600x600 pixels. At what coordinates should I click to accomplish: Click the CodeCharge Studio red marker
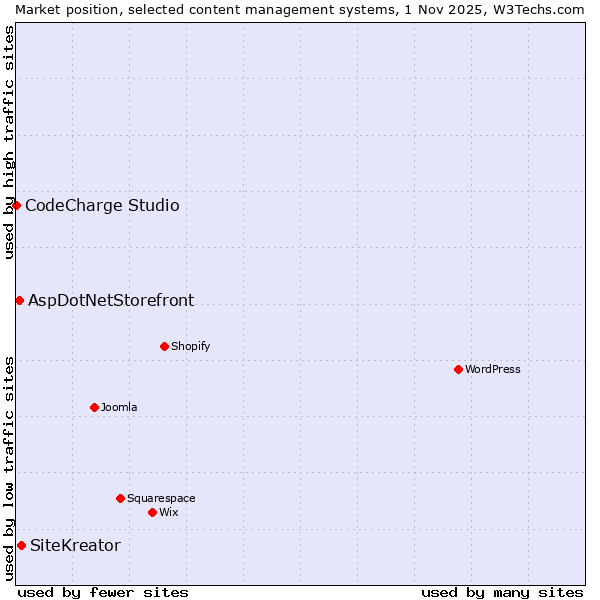click(16, 205)
